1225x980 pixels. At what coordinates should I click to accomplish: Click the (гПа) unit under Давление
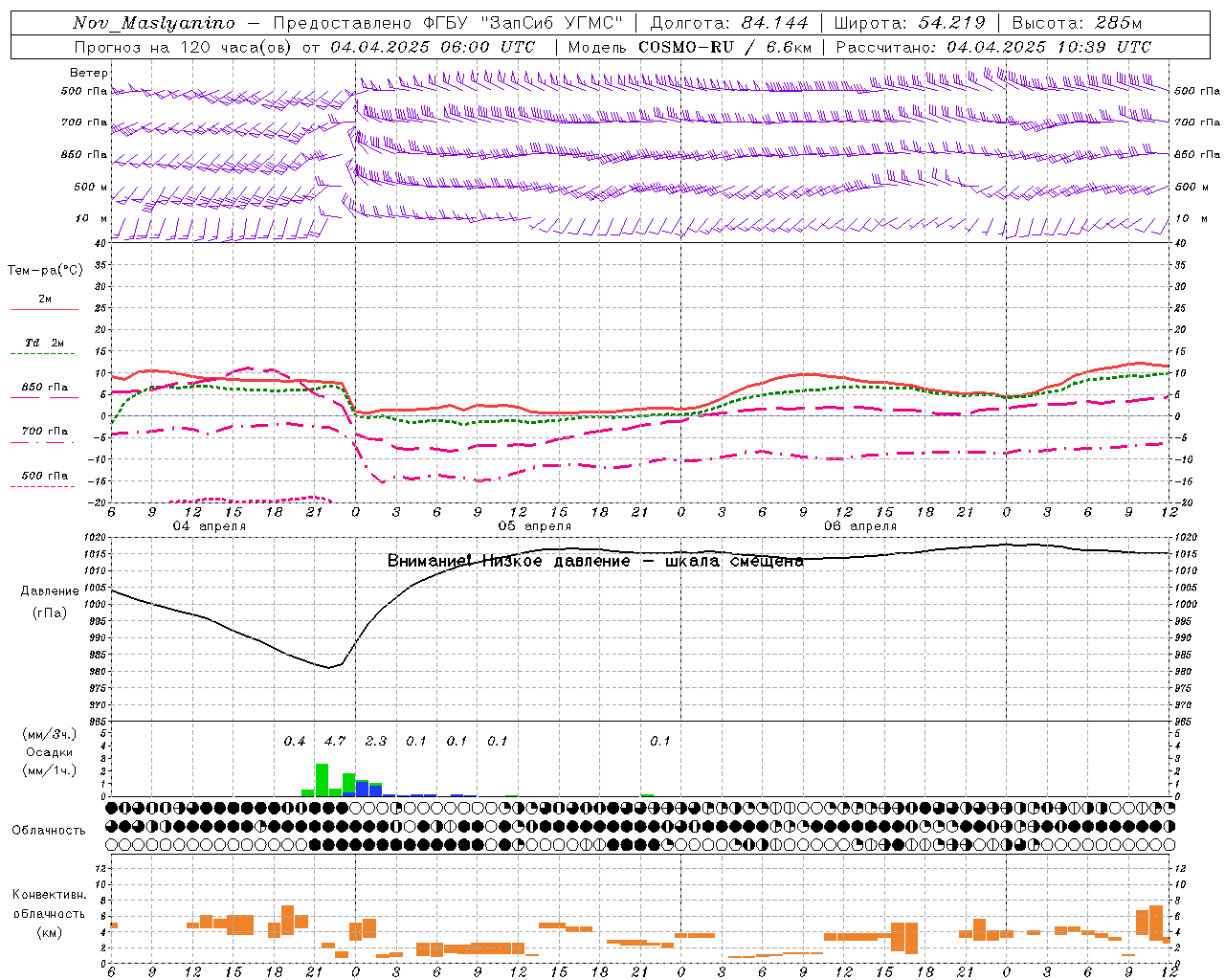click(x=50, y=613)
